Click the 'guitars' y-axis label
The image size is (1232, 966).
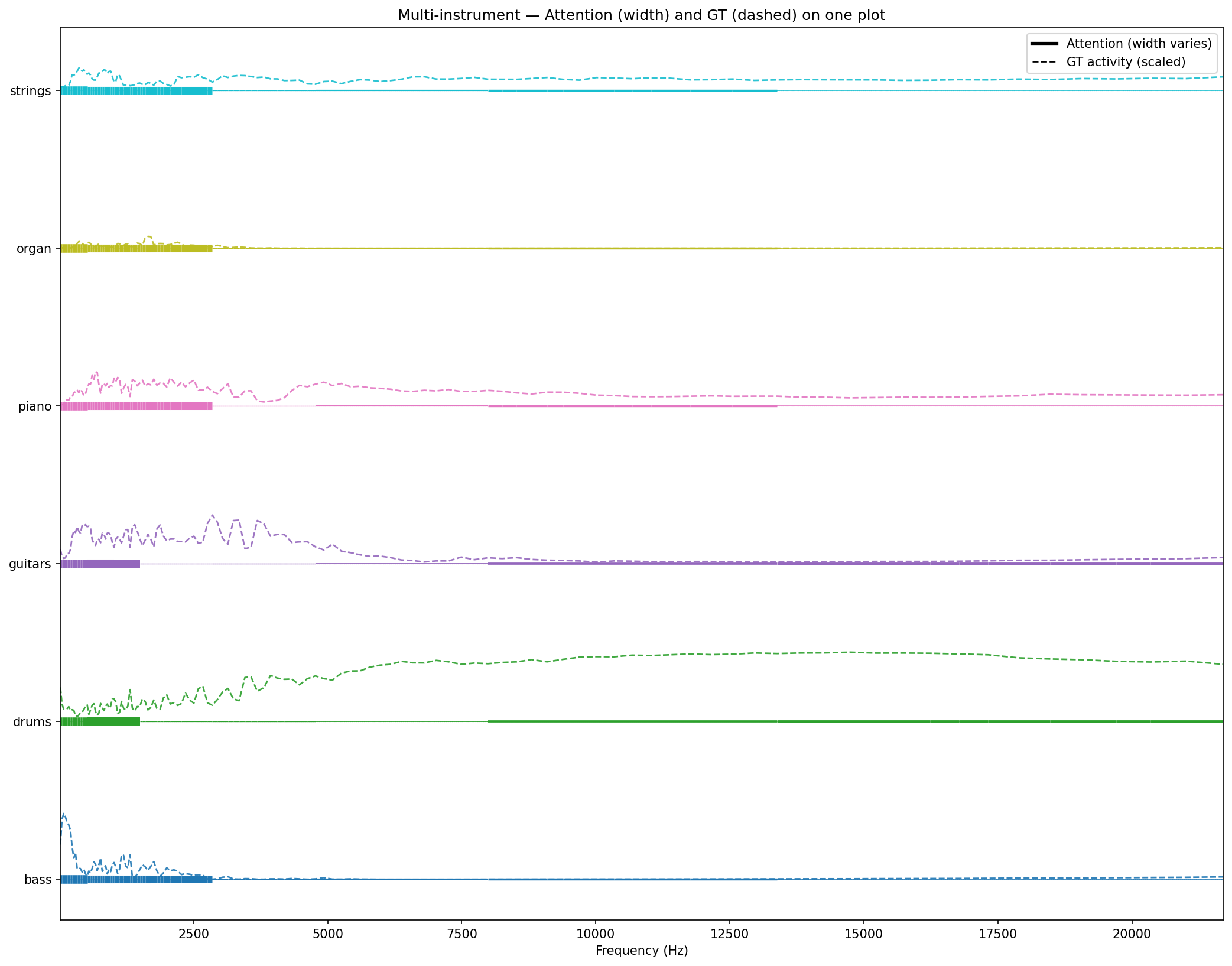click(x=30, y=564)
